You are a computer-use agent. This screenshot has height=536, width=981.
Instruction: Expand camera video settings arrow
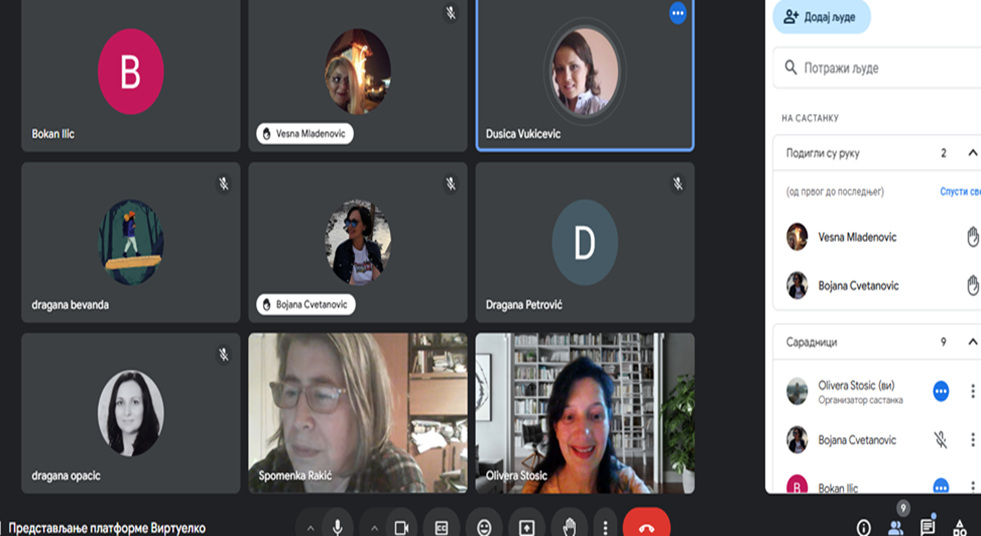coord(374,528)
